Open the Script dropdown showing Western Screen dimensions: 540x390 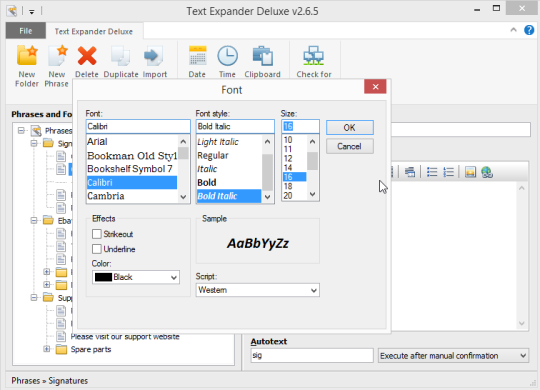click(x=258, y=290)
